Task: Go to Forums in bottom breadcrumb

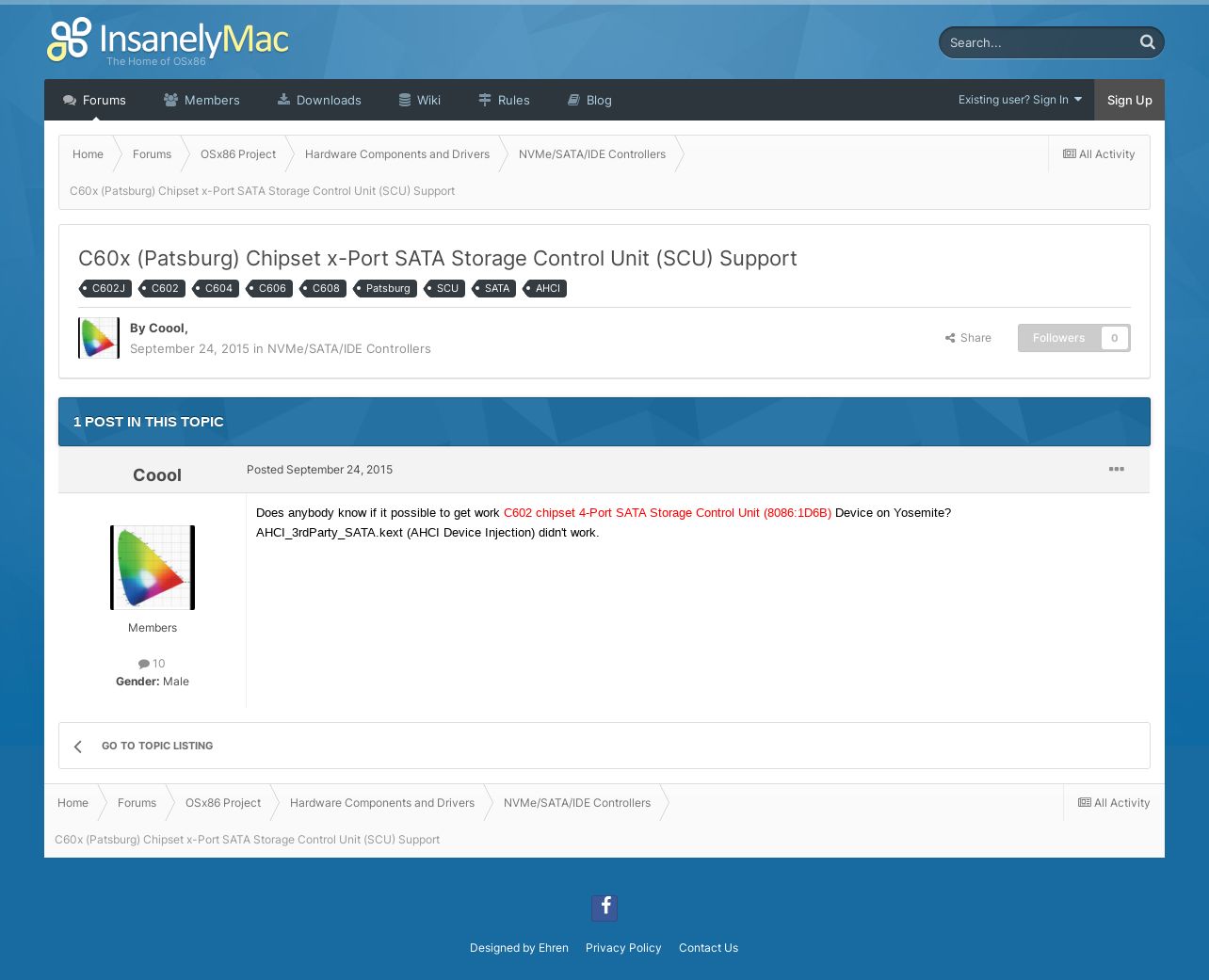Action: tap(137, 803)
